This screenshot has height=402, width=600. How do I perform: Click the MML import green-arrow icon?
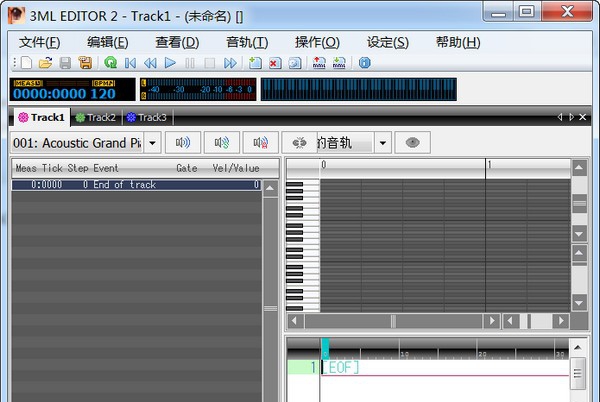(339, 63)
